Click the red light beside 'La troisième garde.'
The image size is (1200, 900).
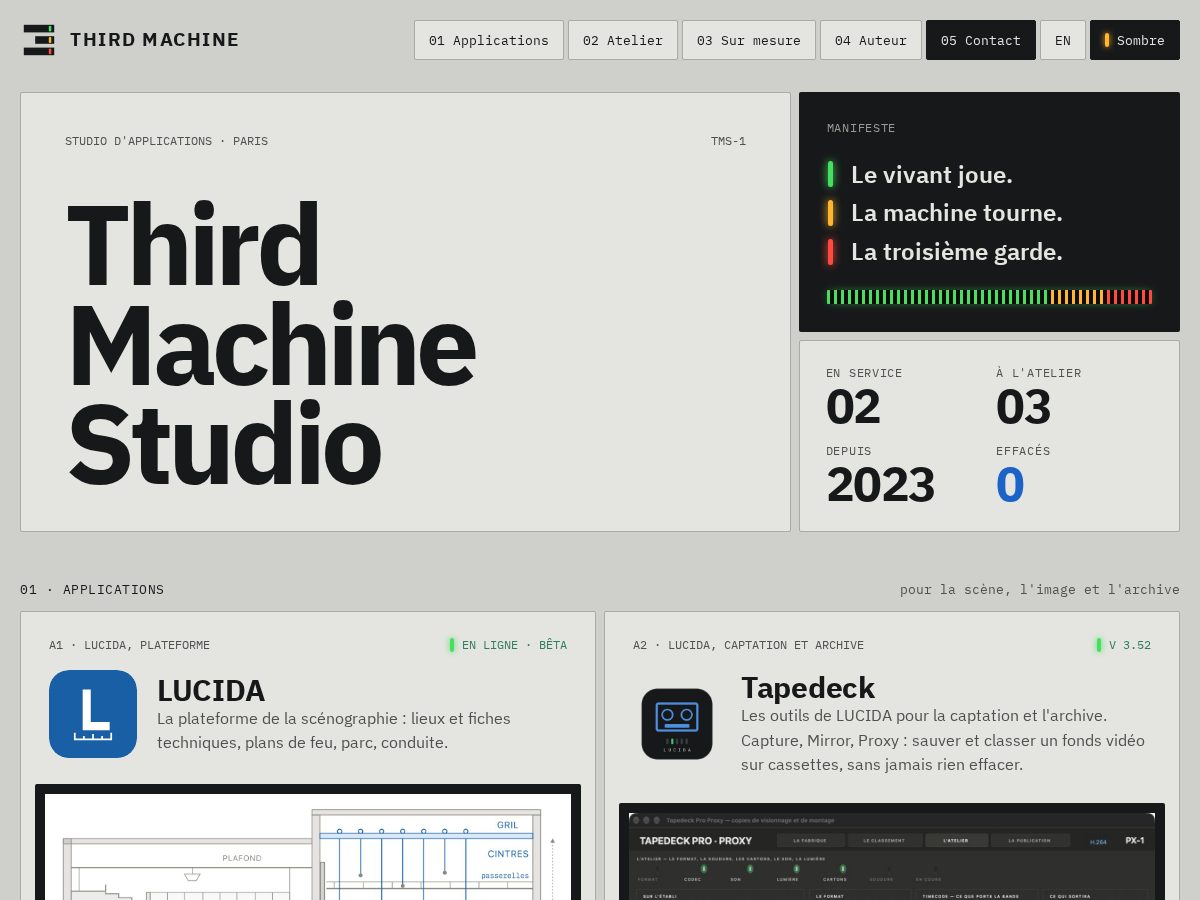pos(830,252)
